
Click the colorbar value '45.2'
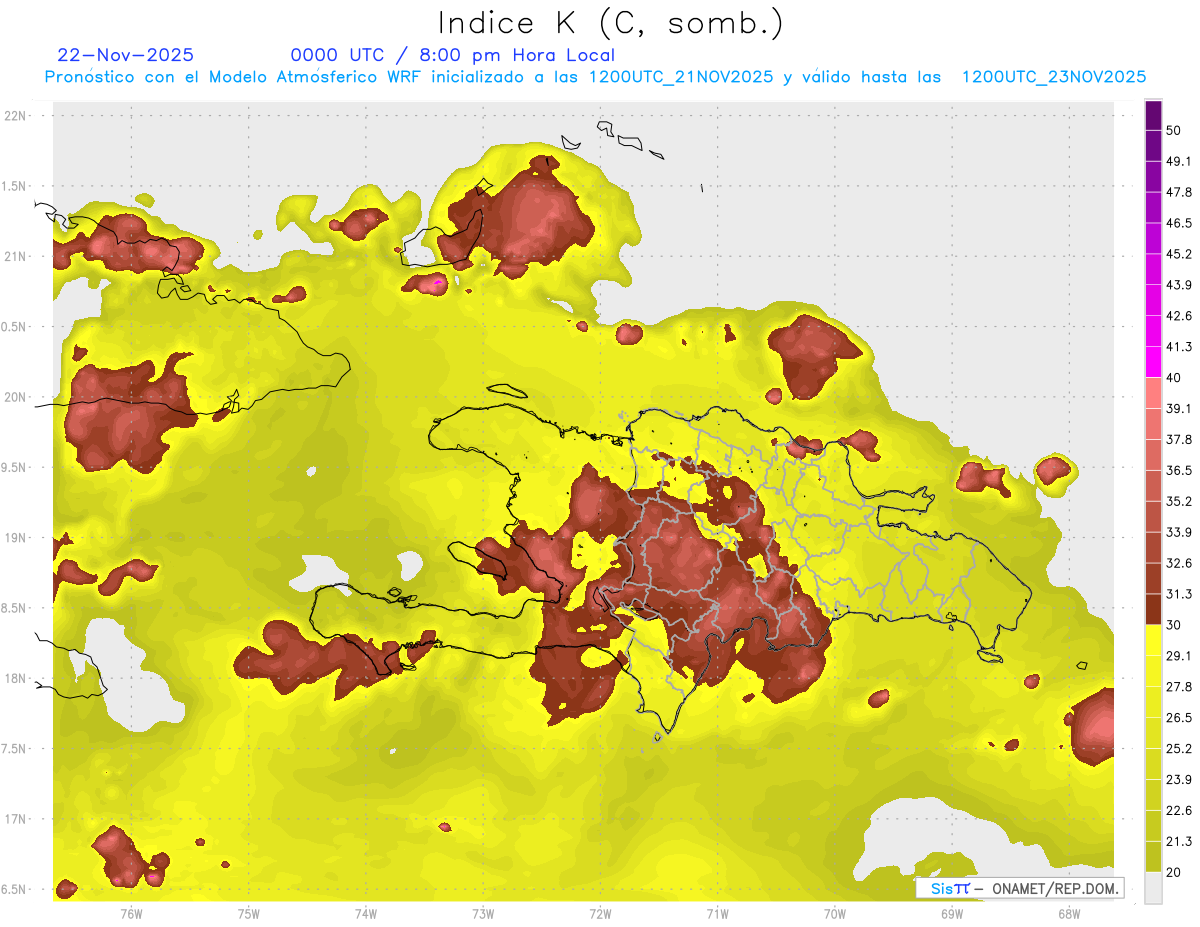1179,254
